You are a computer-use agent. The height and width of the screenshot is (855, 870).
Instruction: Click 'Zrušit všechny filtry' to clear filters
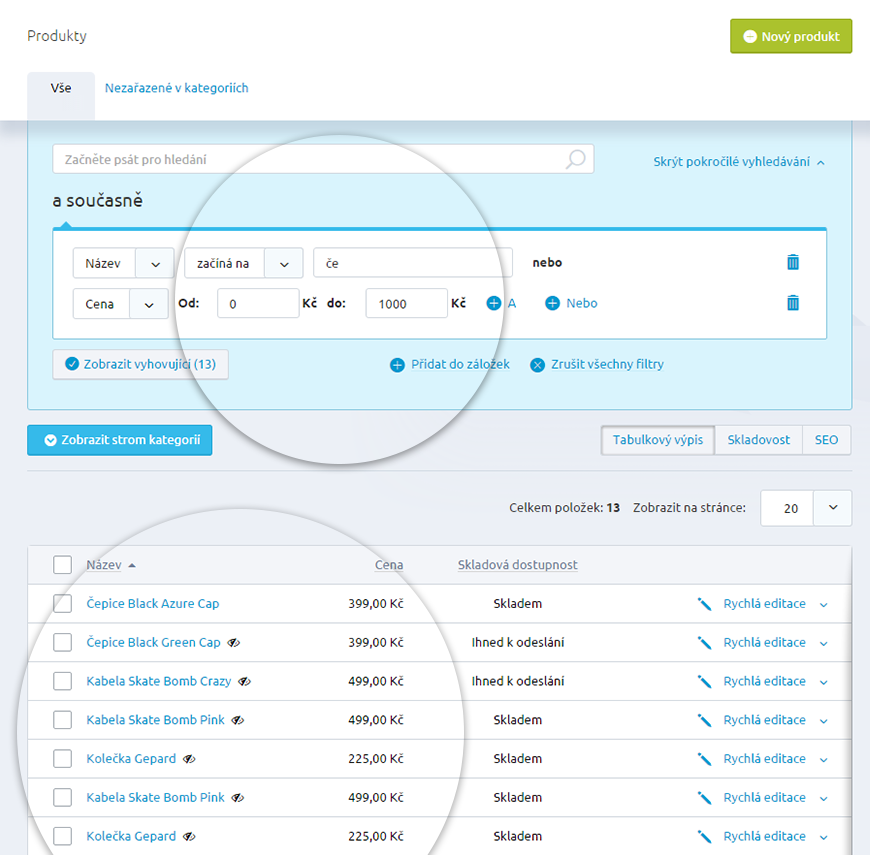click(x=596, y=365)
